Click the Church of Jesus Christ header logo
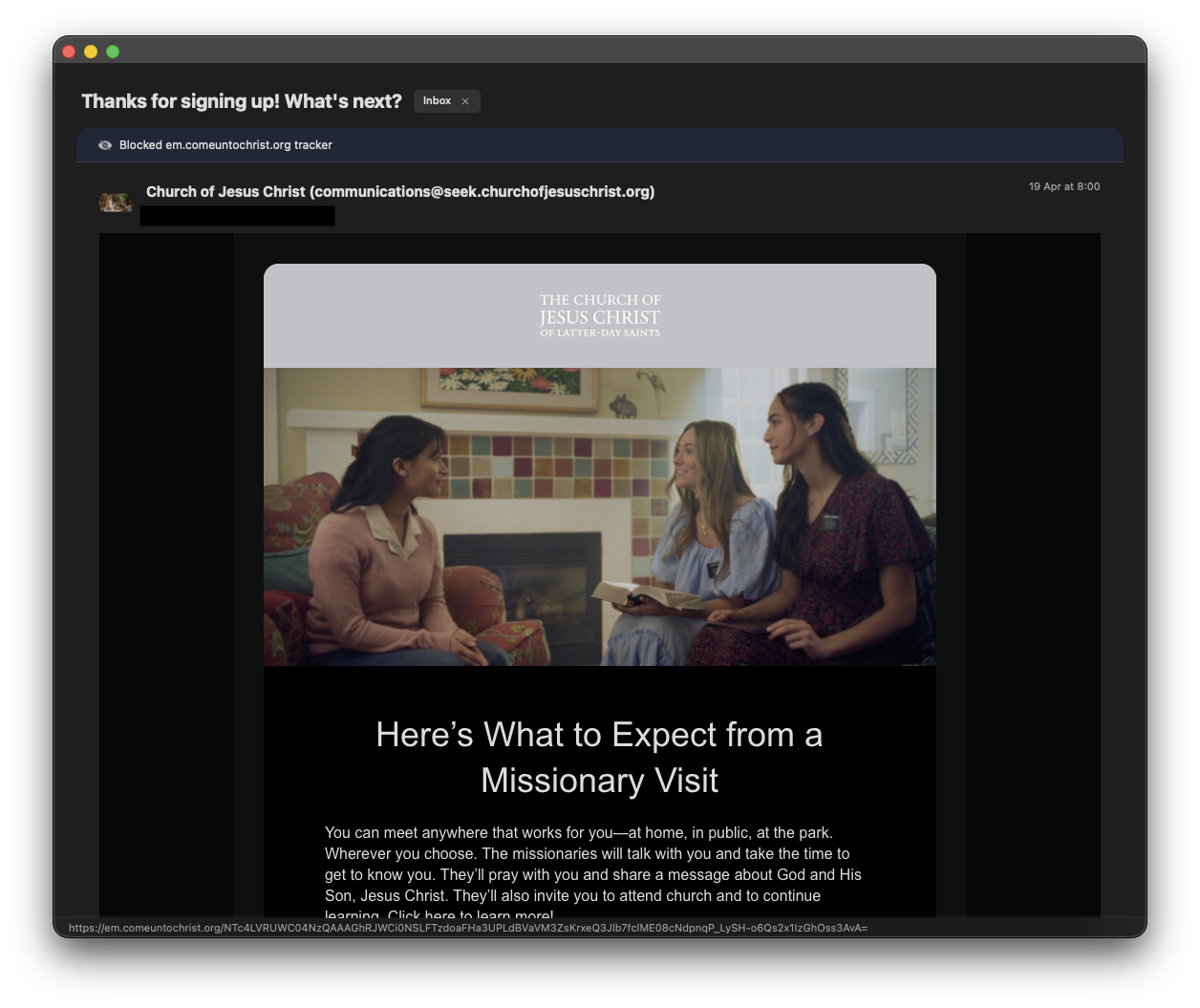The height and width of the screenshot is (1008, 1200). (x=599, y=315)
